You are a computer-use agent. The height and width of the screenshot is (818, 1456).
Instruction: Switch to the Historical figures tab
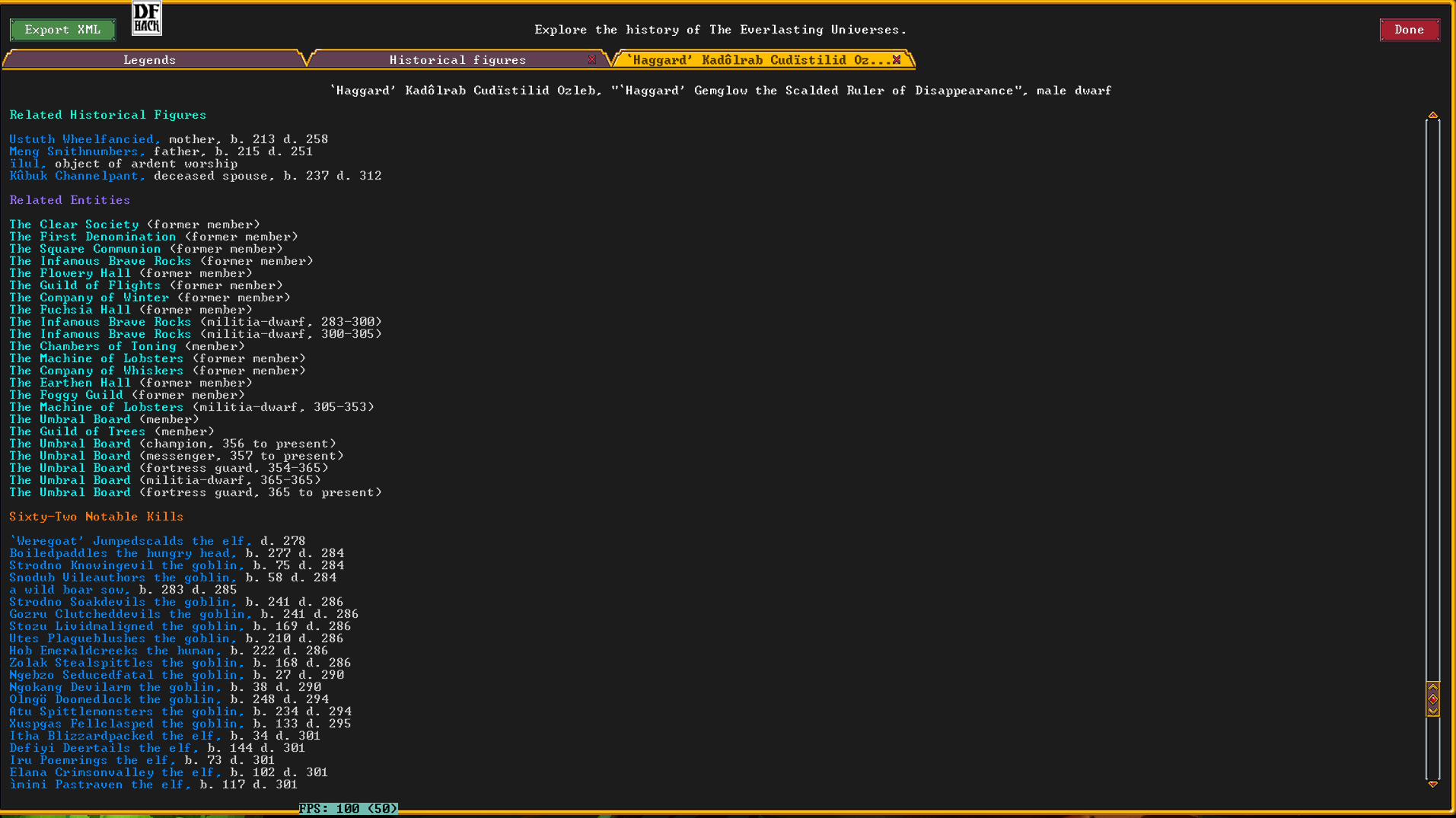coord(457,59)
